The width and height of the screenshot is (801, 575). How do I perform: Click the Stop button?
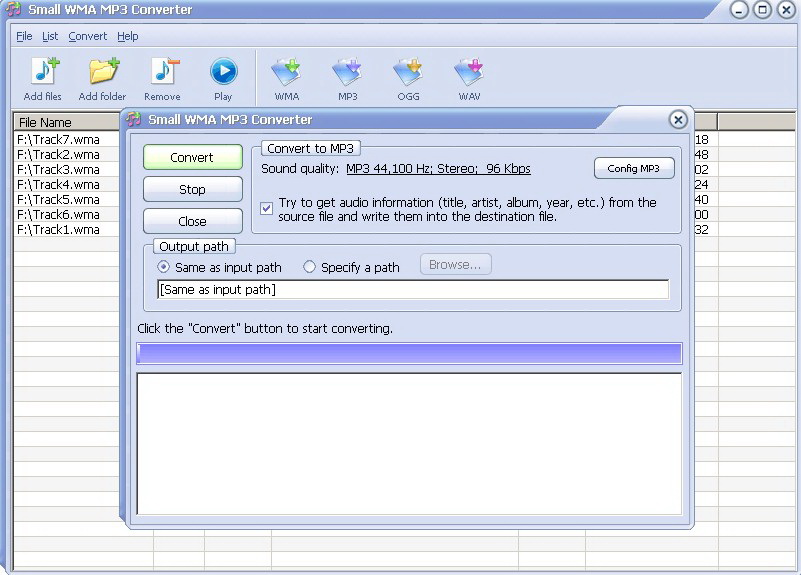point(193,189)
